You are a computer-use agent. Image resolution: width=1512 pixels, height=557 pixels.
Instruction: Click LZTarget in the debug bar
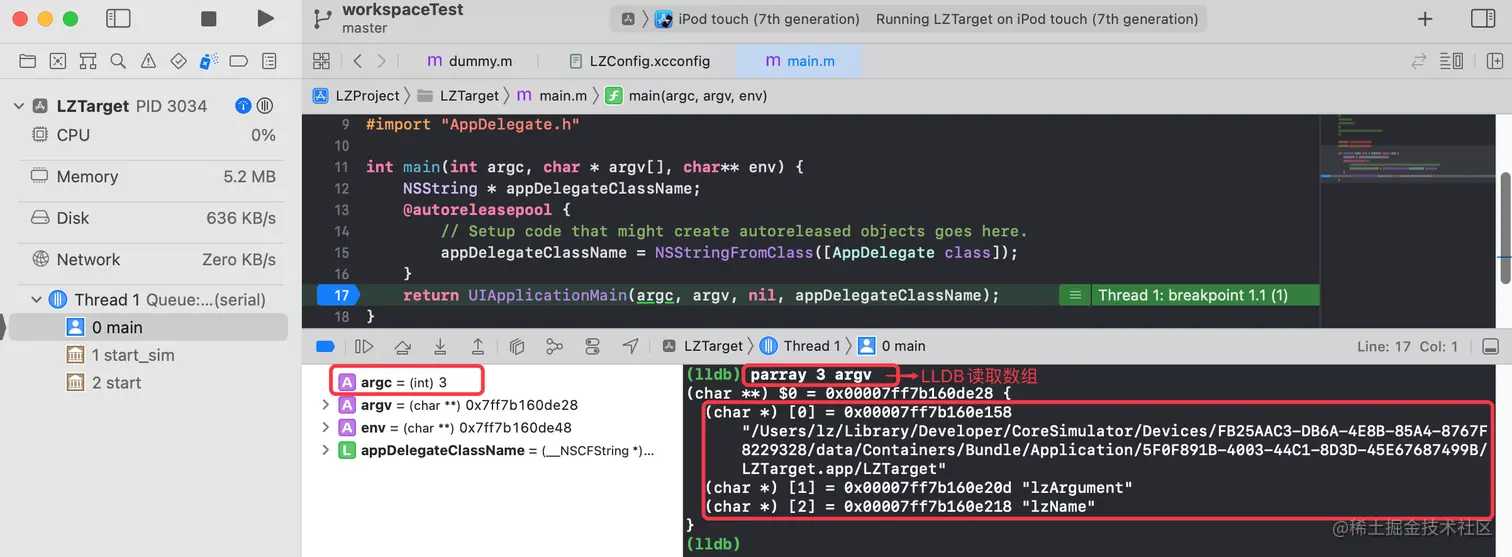click(x=702, y=346)
